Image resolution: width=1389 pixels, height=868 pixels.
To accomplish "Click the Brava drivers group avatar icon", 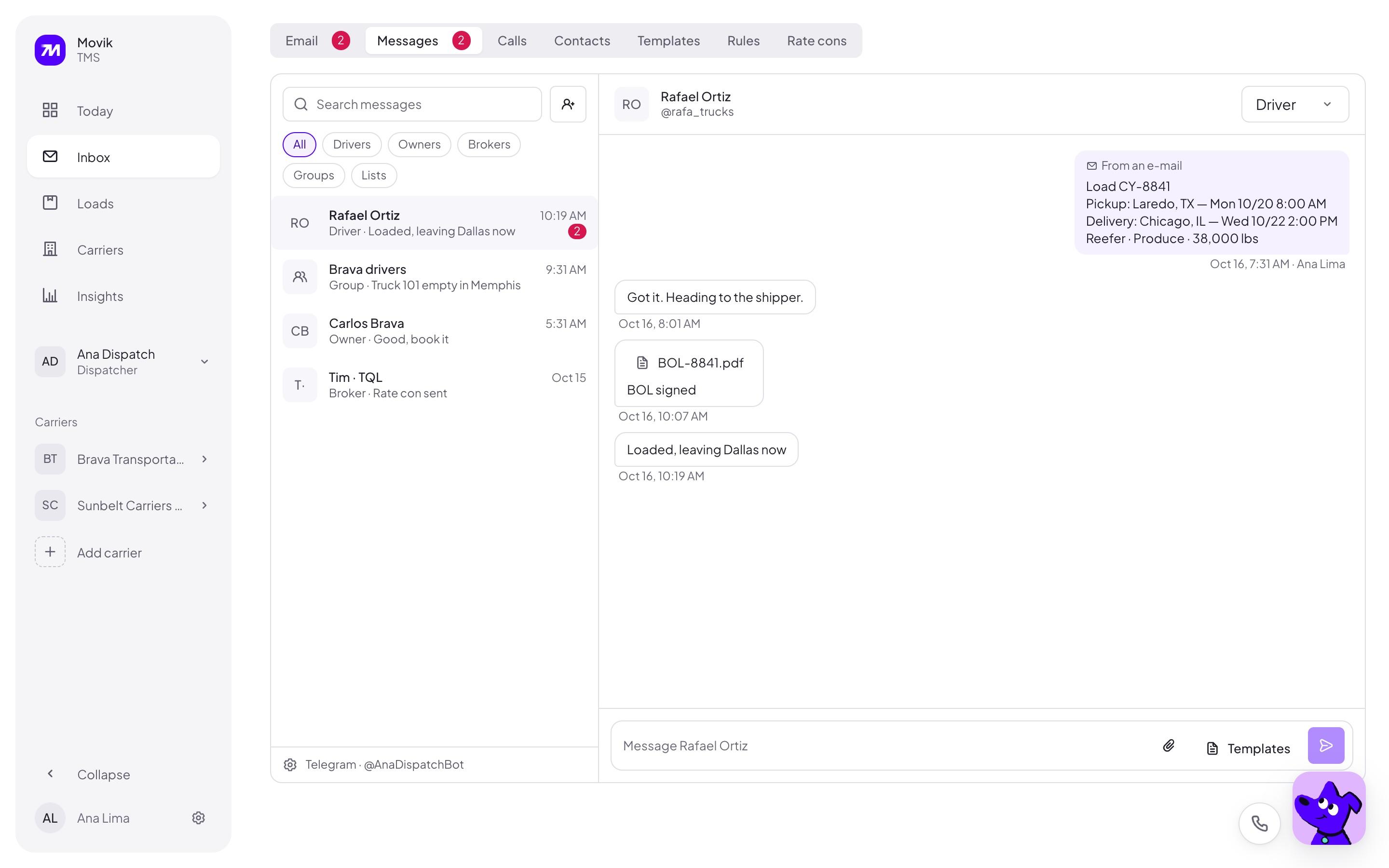I will coord(300,277).
